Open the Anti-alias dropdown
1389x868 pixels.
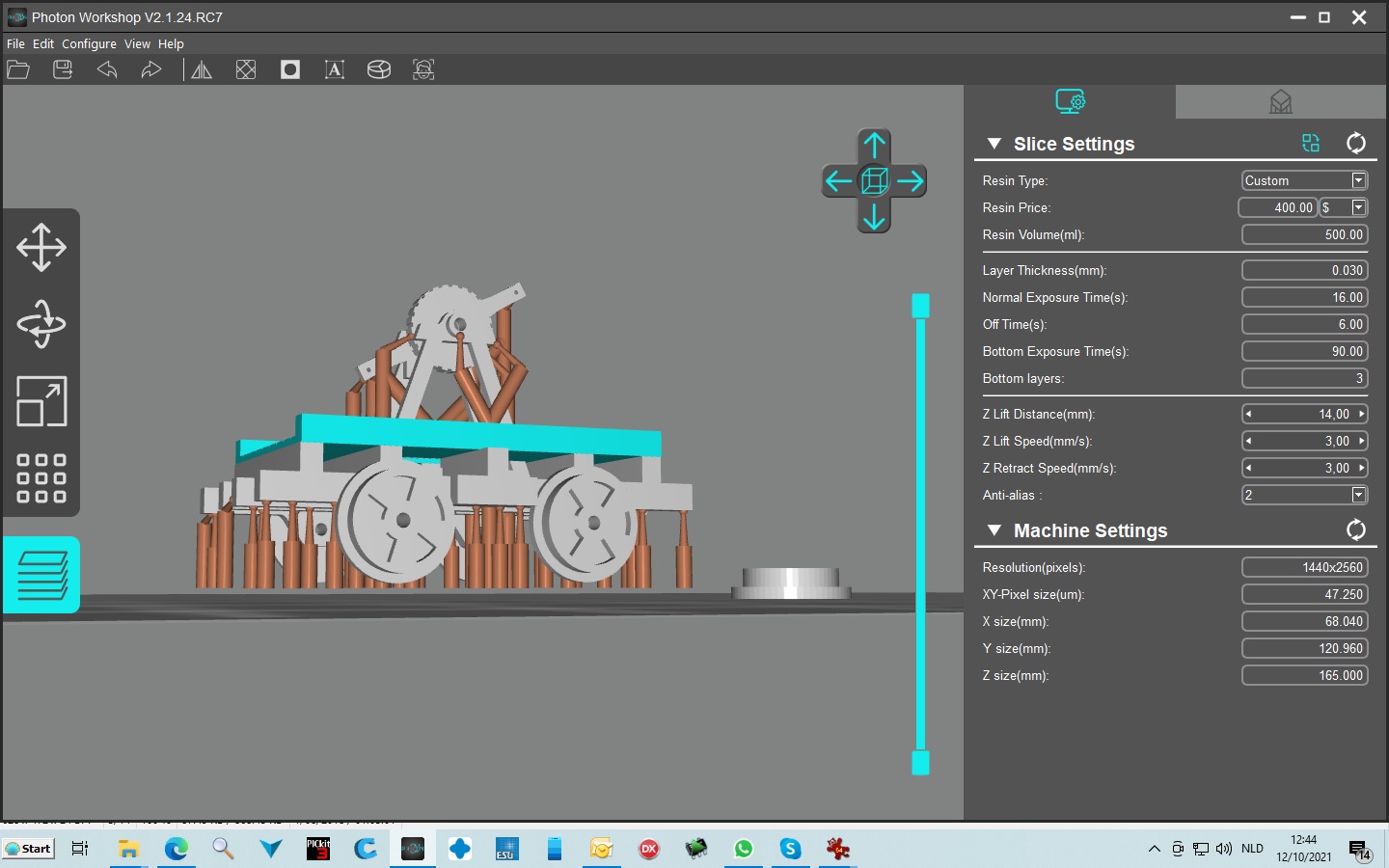(1358, 495)
